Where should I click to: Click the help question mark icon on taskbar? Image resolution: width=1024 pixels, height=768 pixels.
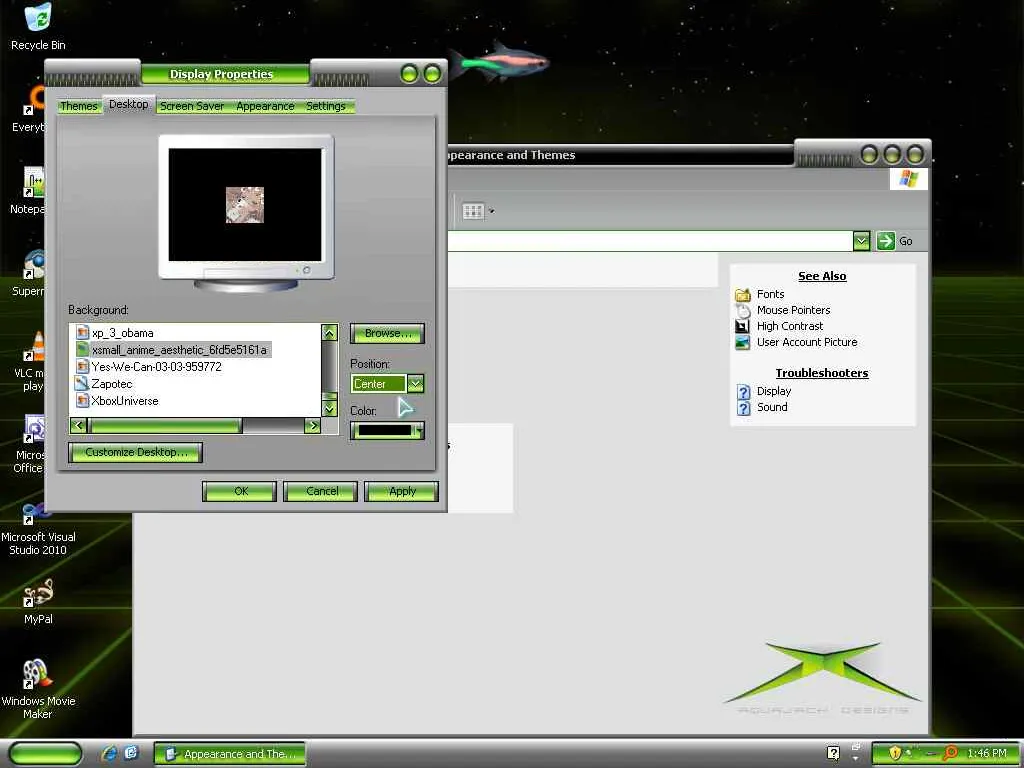click(x=833, y=753)
